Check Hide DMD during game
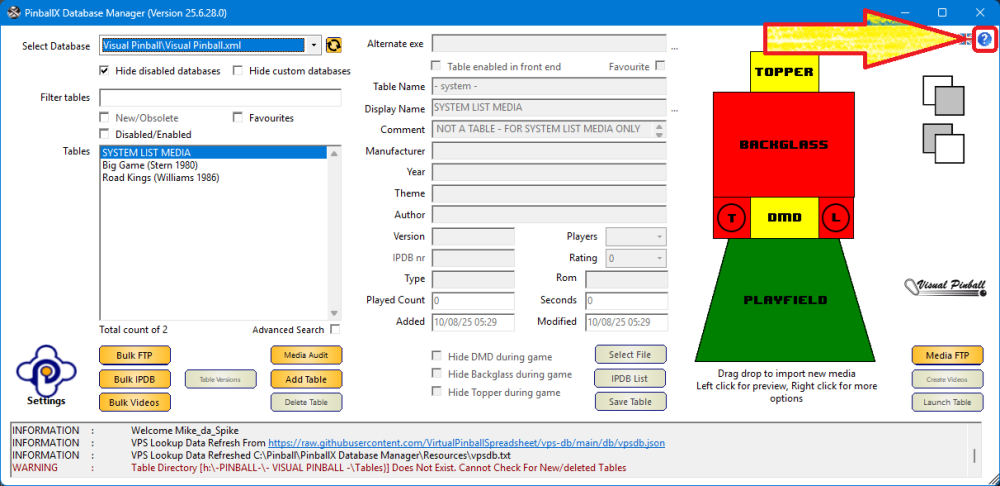 coord(437,356)
